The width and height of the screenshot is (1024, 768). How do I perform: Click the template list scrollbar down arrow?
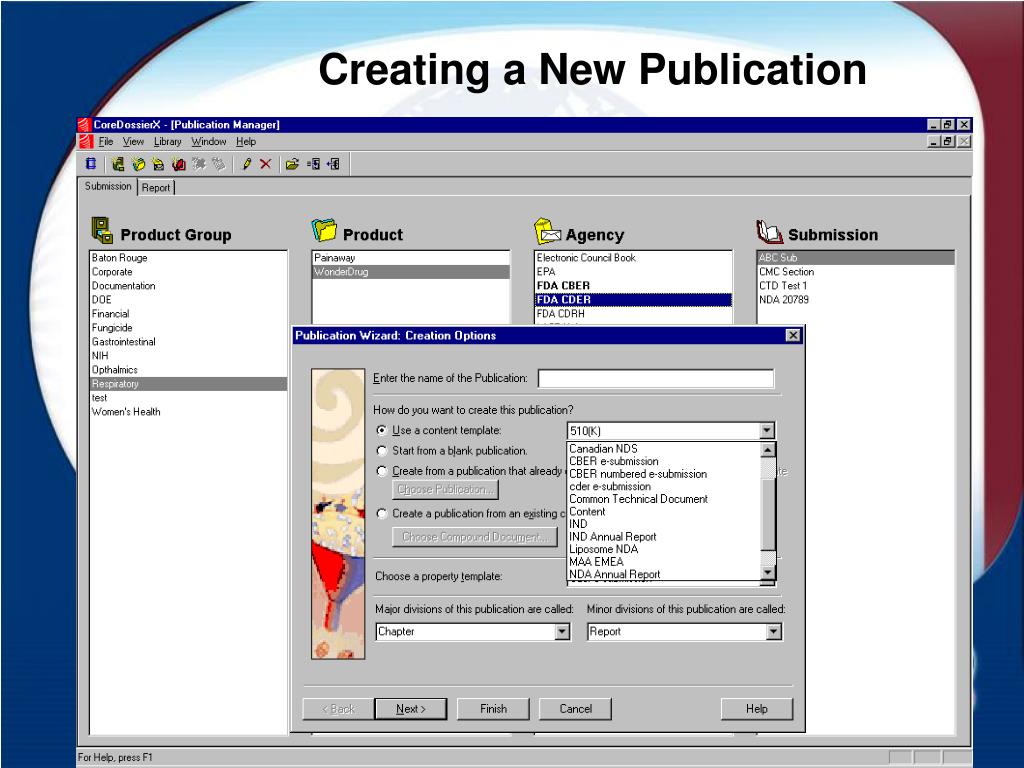768,573
